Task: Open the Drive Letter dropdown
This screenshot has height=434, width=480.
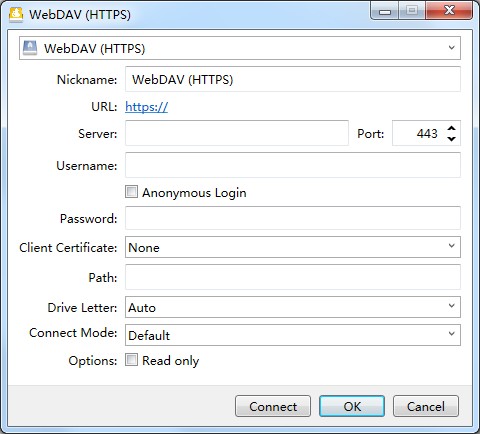Action: [x=293, y=307]
